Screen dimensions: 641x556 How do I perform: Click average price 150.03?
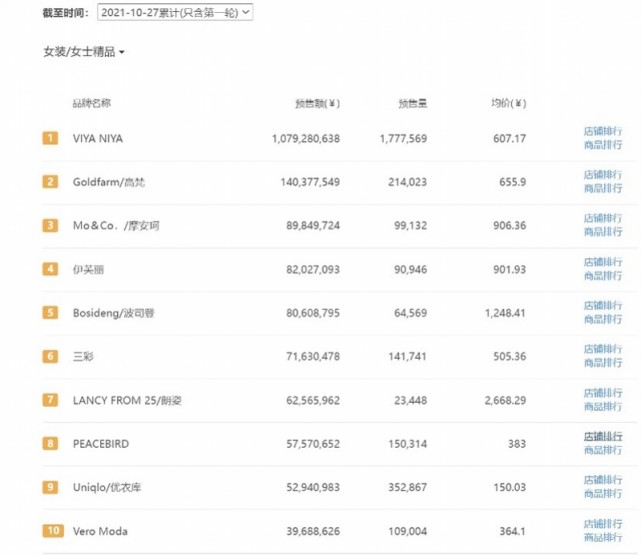click(x=510, y=487)
